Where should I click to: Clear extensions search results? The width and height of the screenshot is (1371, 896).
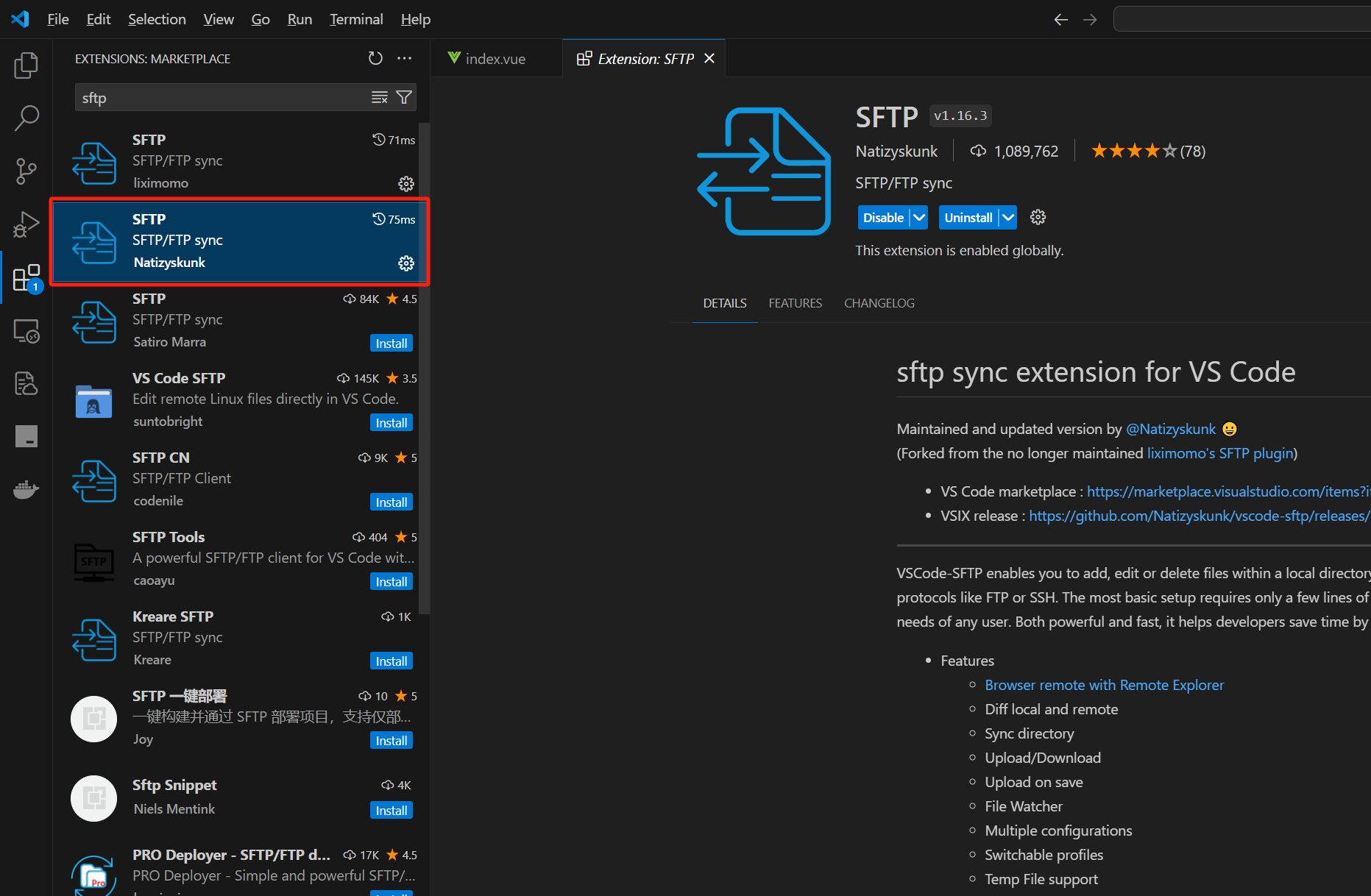pos(380,97)
